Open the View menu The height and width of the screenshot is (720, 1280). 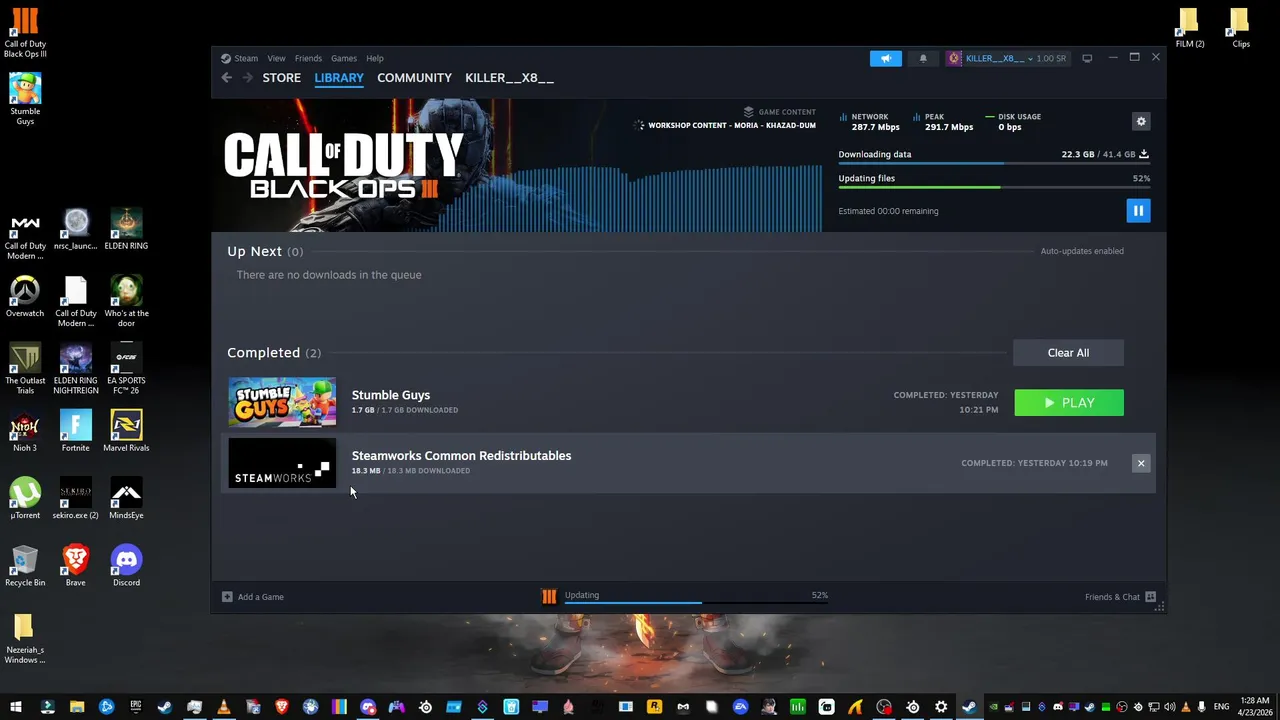(x=276, y=58)
